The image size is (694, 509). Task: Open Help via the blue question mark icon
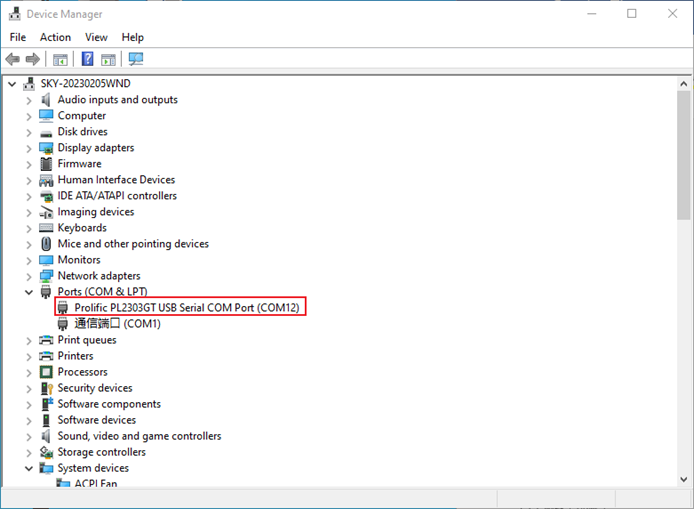tap(87, 59)
